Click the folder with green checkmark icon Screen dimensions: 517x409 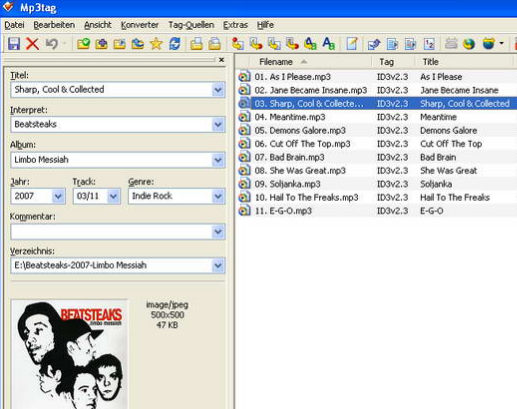coord(83,44)
